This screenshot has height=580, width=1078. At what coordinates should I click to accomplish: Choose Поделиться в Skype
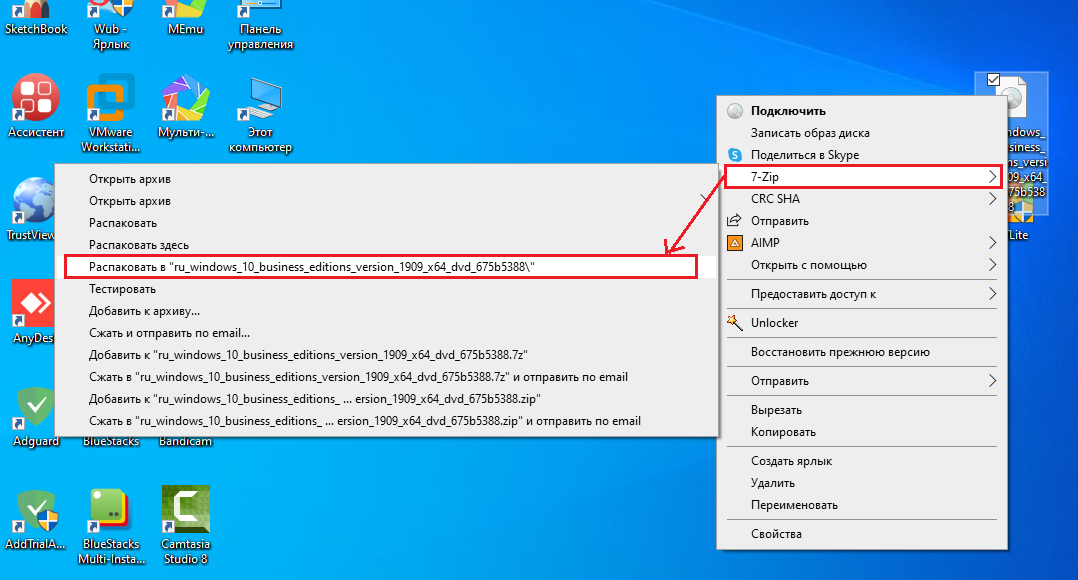coord(862,155)
